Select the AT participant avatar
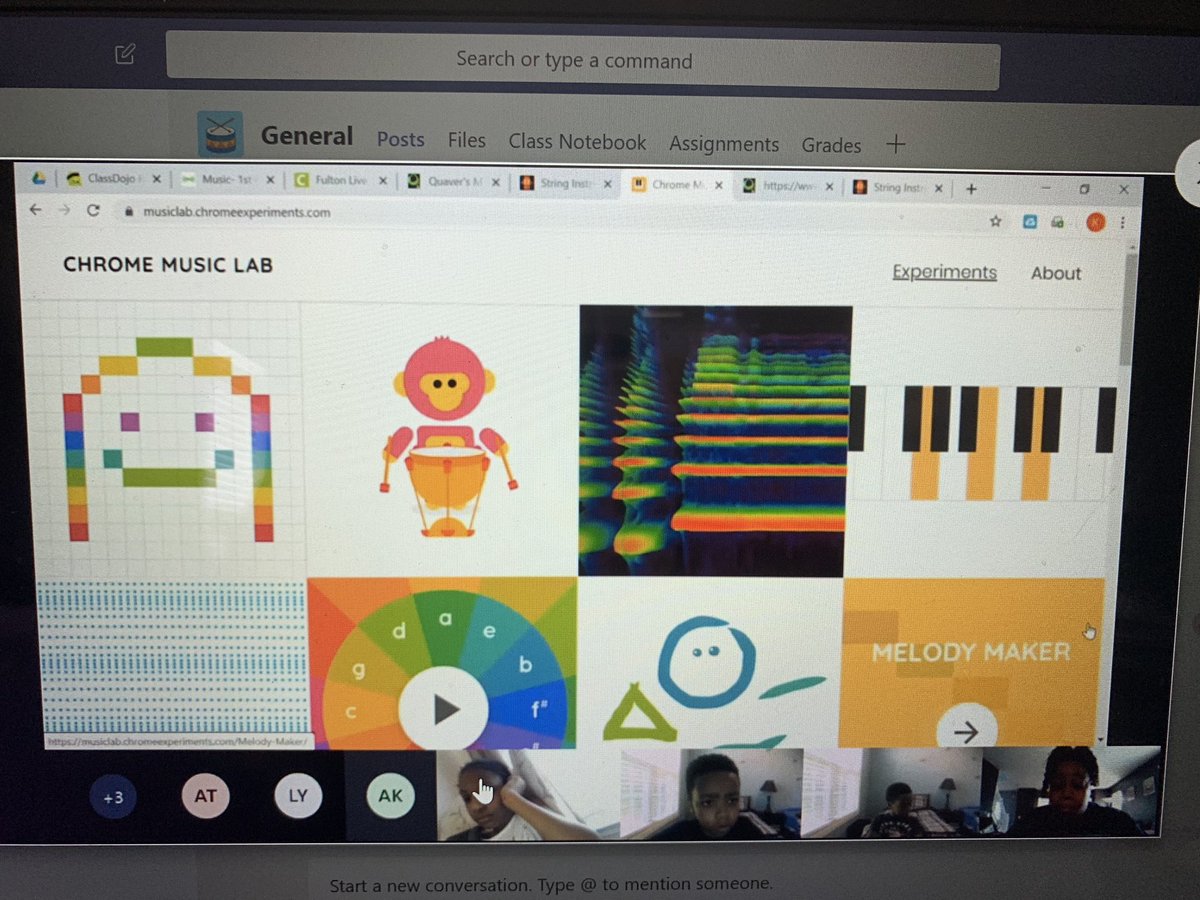1200x900 pixels. pyautogui.click(x=205, y=797)
